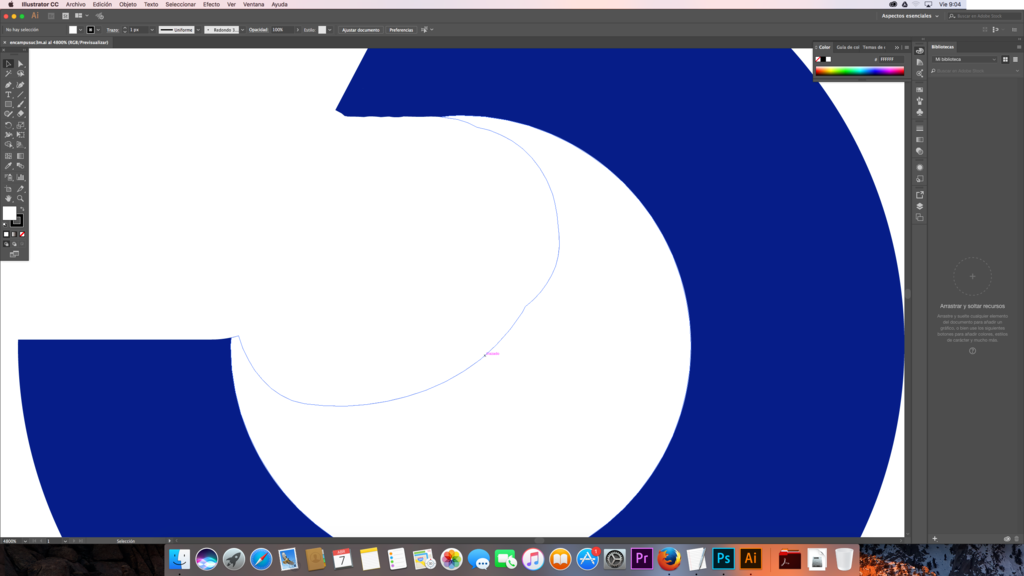The width and height of the screenshot is (1024, 576).
Task: Select the Eraser tool
Action: click(x=20, y=114)
